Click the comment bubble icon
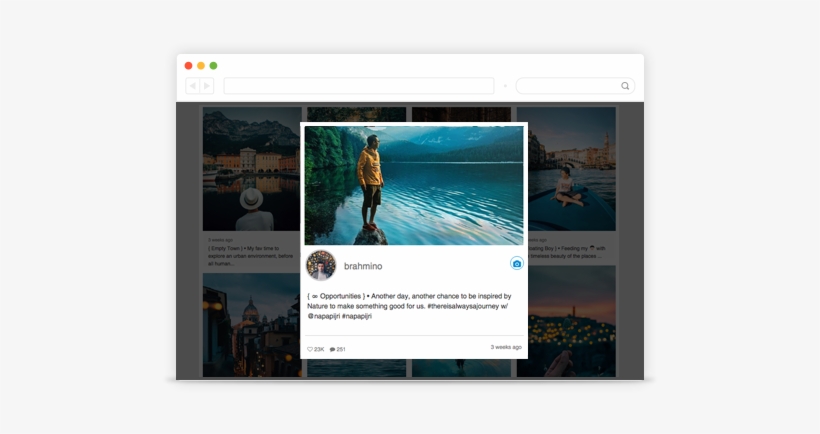The image size is (820, 434). click(333, 349)
